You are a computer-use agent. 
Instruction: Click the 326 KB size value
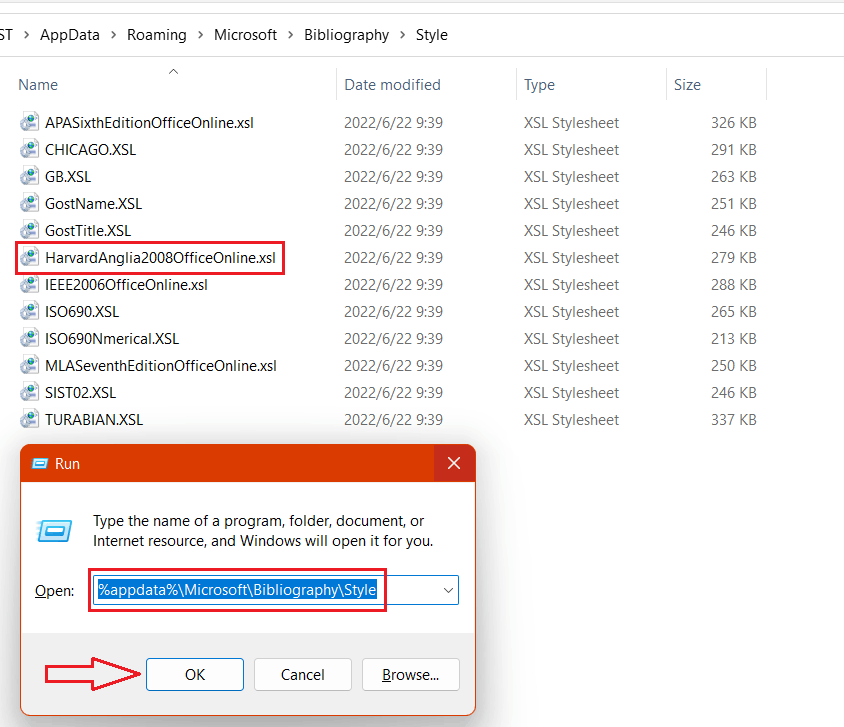click(734, 123)
